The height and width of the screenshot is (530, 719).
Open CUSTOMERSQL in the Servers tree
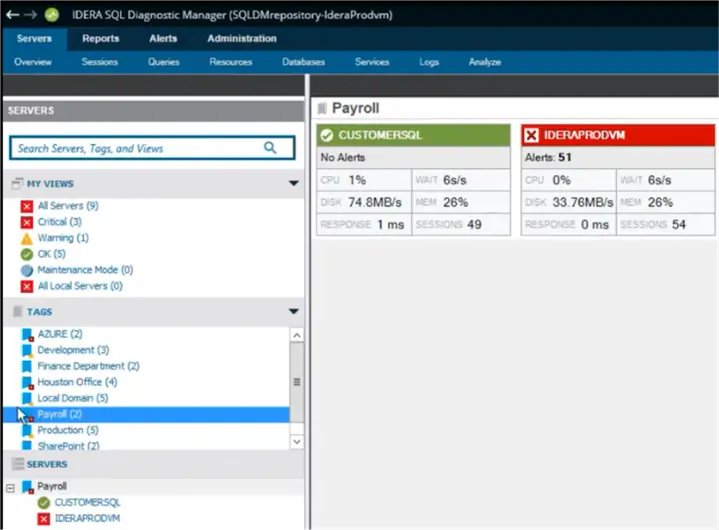click(87, 503)
